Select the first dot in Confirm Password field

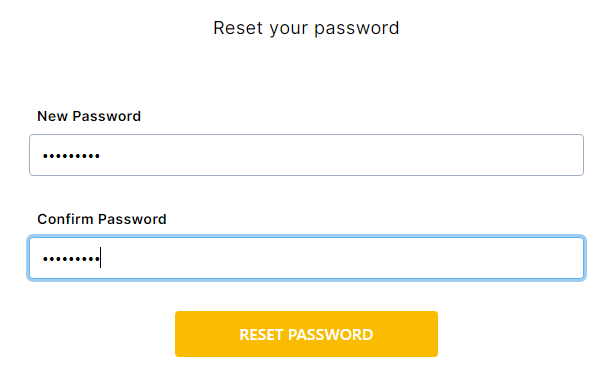coord(45,259)
